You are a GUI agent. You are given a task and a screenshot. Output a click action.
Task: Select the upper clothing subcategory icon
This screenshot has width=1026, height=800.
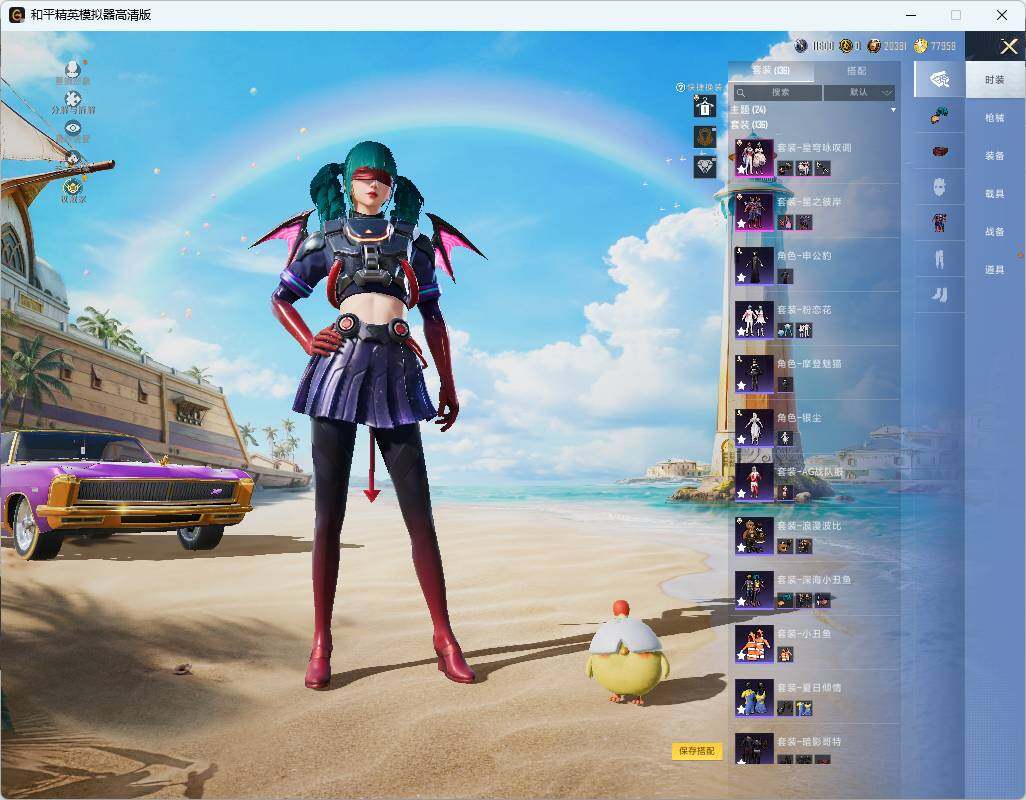coord(940,223)
